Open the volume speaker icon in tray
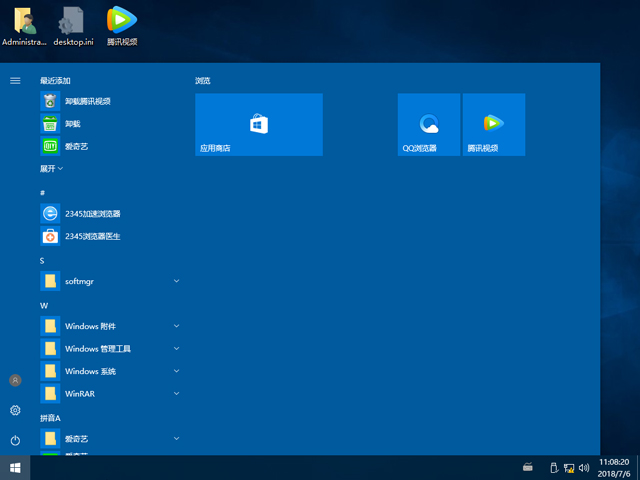This screenshot has width=640, height=480. pyautogui.click(x=585, y=467)
